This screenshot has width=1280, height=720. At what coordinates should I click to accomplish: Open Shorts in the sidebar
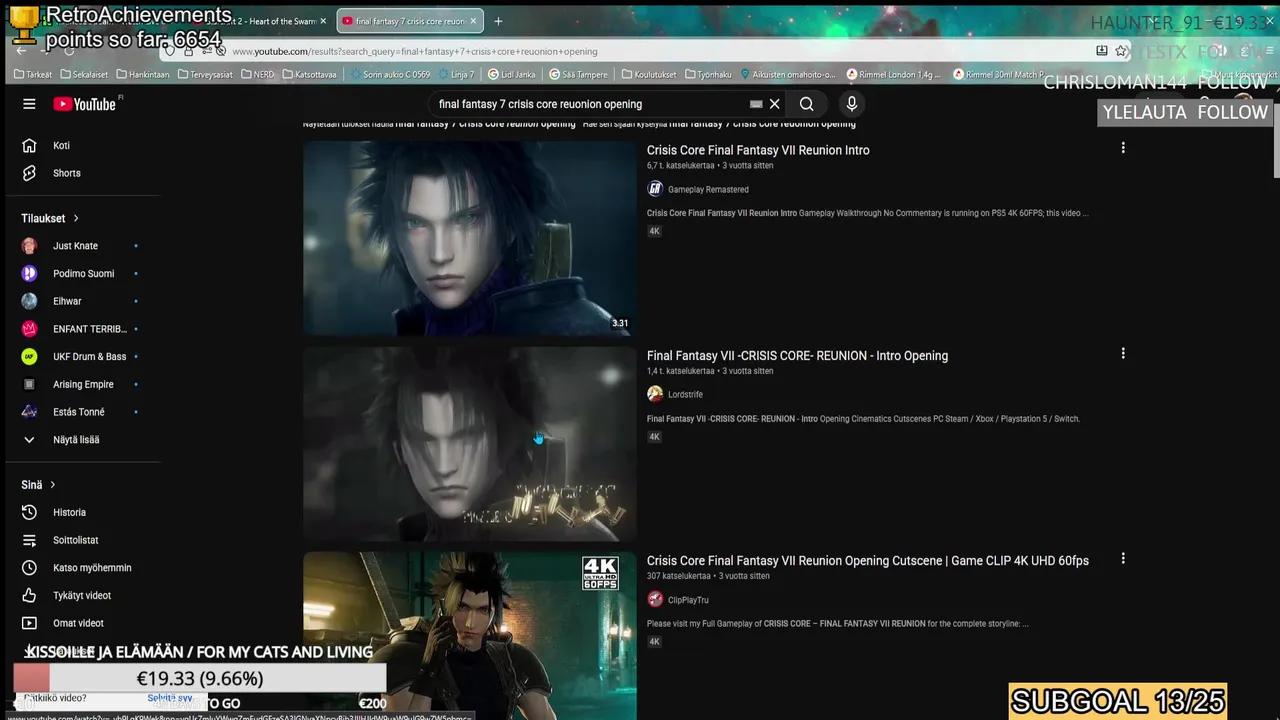(80, 173)
